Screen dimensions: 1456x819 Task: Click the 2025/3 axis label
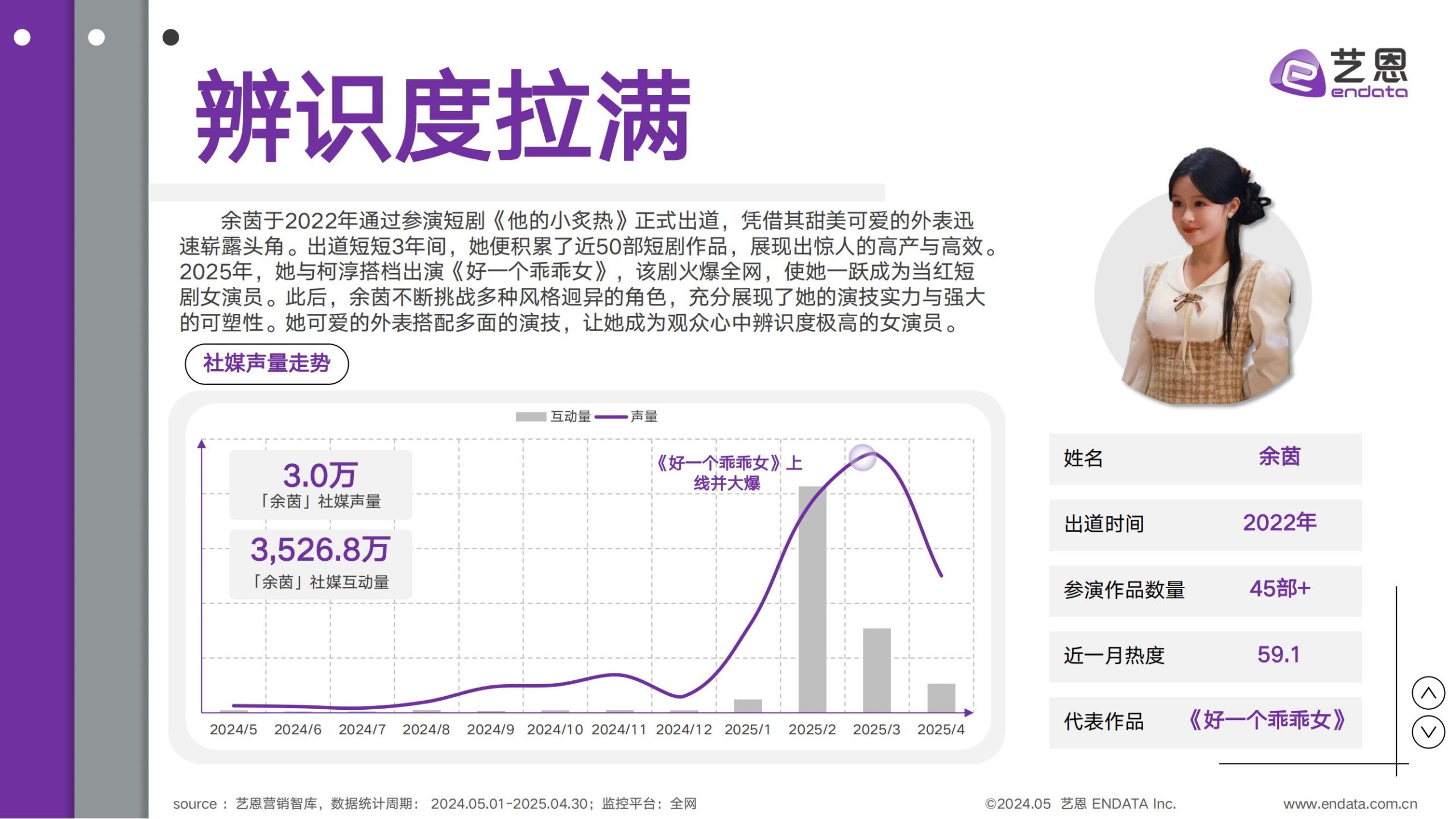pos(876,730)
